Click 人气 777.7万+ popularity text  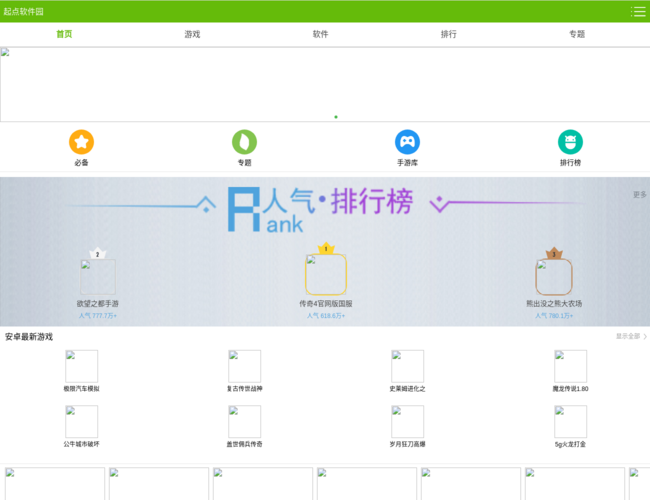point(98,316)
